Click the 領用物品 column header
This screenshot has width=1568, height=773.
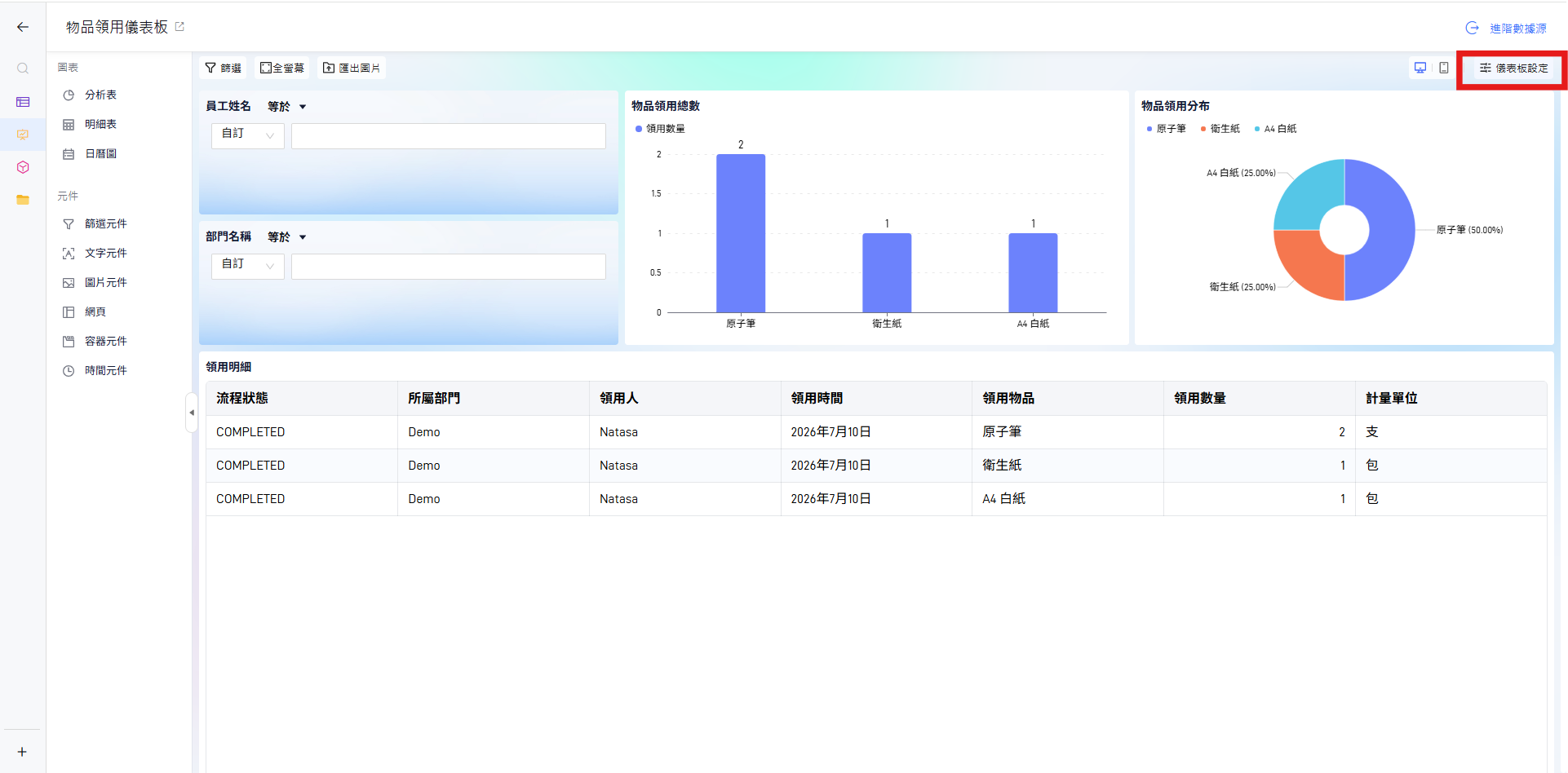(1068, 399)
